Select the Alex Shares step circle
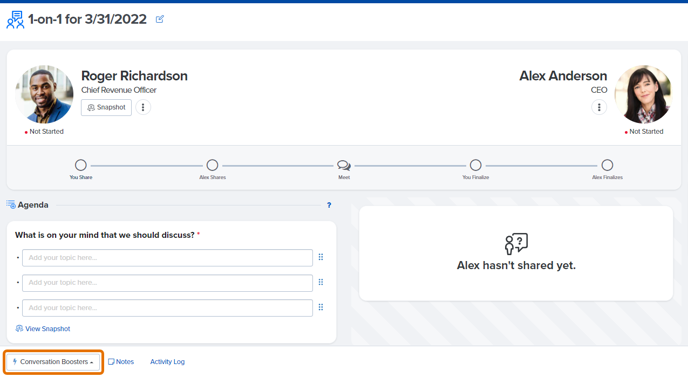This screenshot has height=377, width=688. [x=212, y=165]
